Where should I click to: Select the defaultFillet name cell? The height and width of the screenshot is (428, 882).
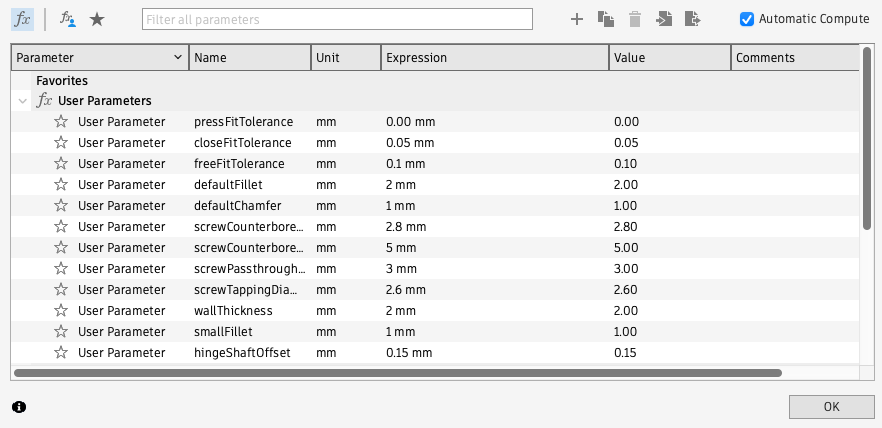pyautogui.click(x=250, y=184)
